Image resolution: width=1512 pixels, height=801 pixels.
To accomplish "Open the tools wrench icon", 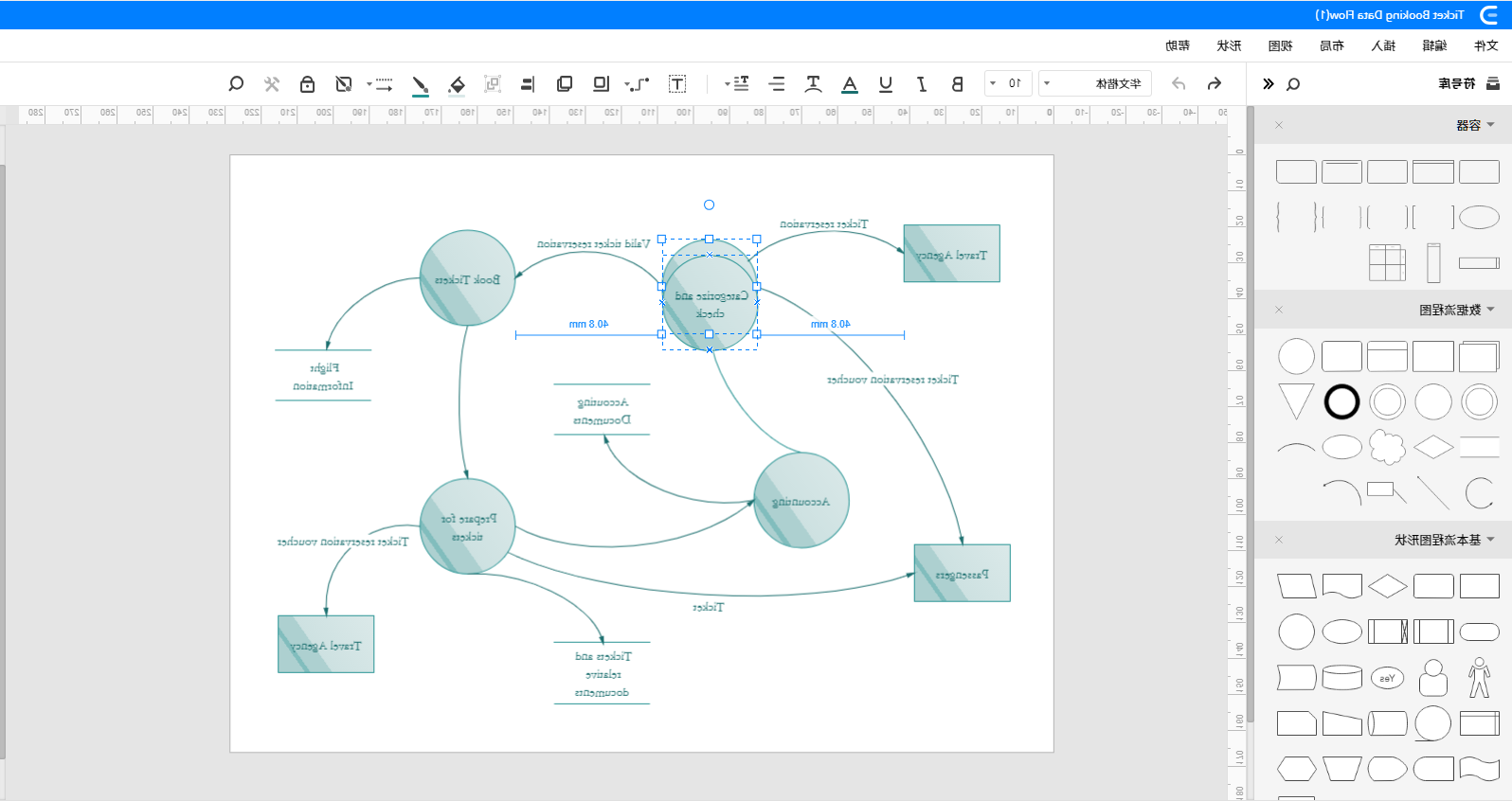I will (272, 84).
